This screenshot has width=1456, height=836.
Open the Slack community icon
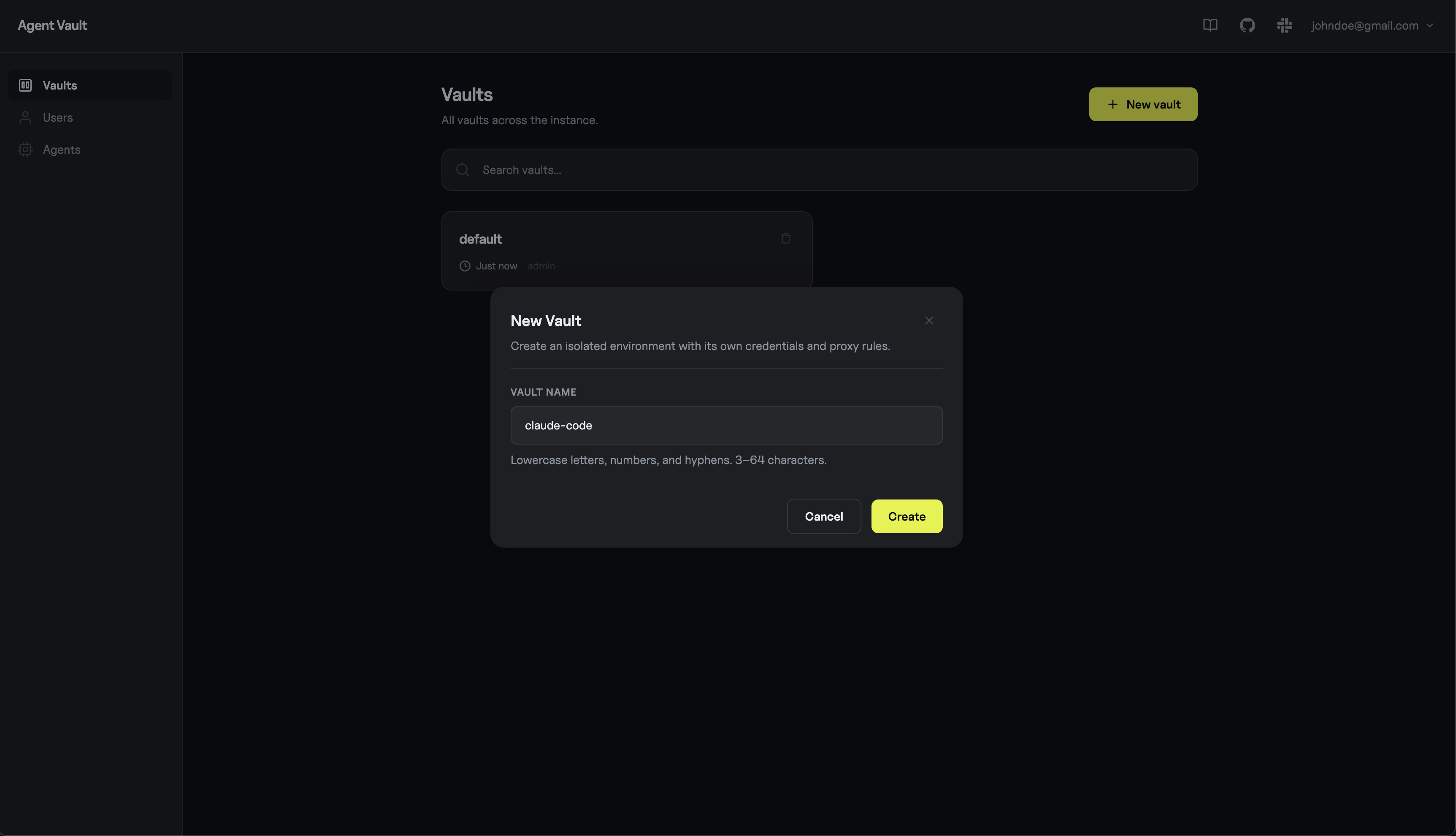pos(1284,25)
